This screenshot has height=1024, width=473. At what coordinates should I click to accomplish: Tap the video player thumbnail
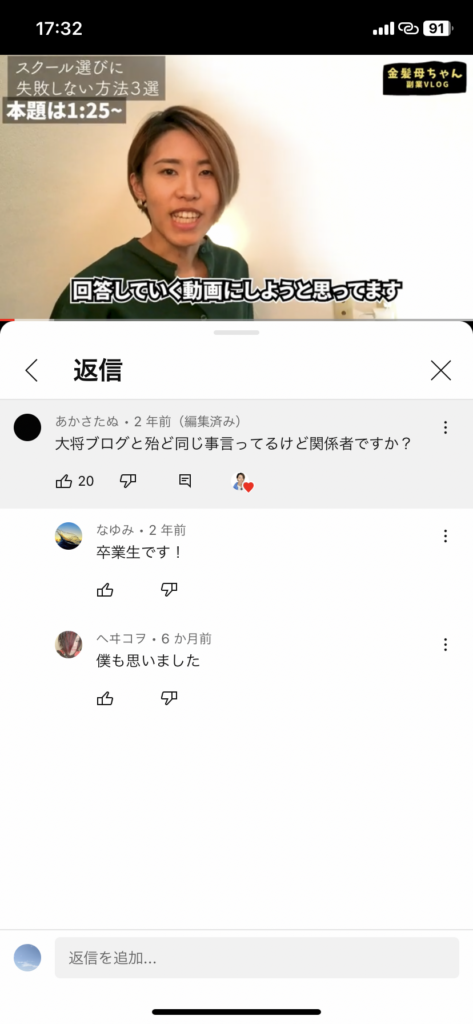(x=236, y=187)
